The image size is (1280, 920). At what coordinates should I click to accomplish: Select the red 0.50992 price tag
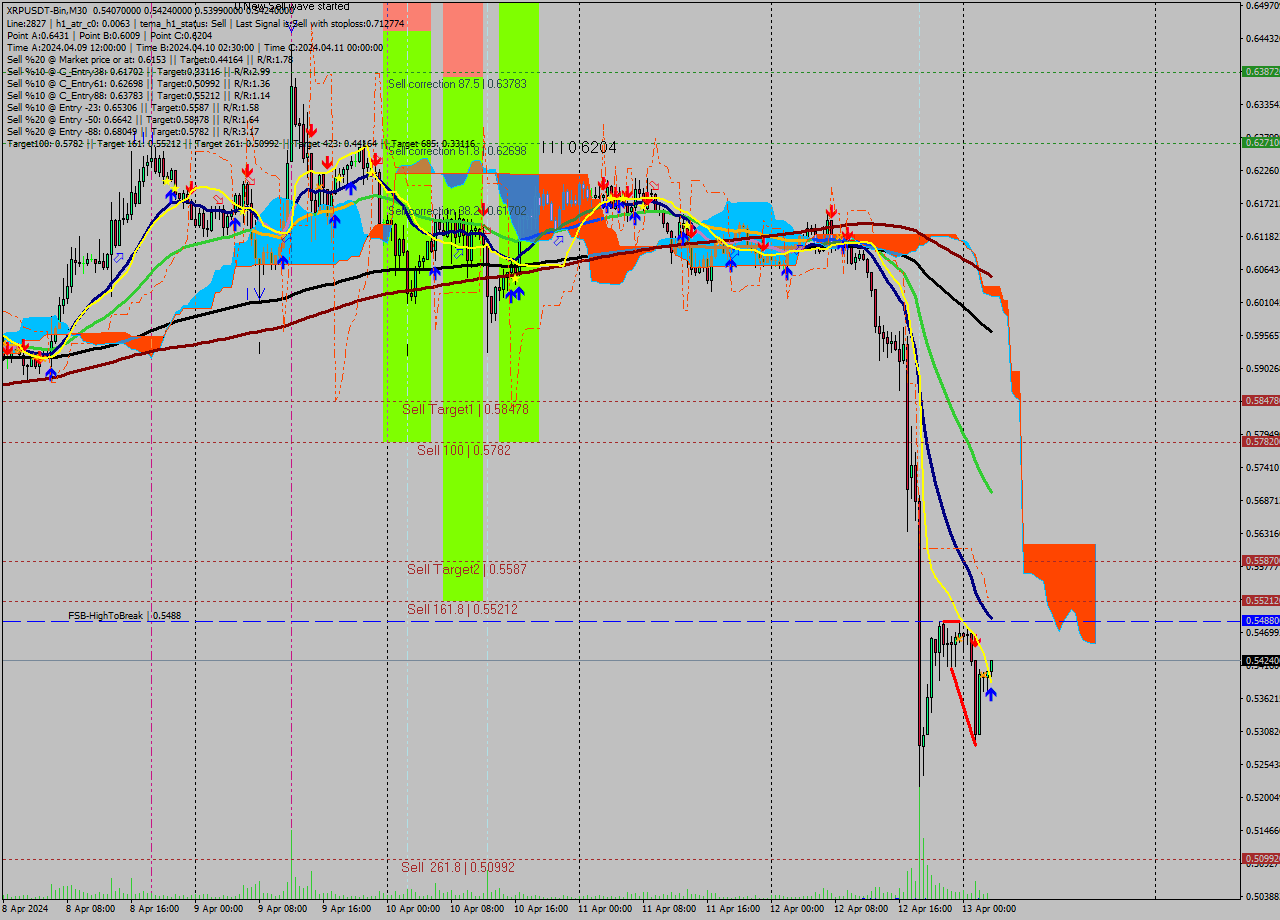tap(1260, 859)
